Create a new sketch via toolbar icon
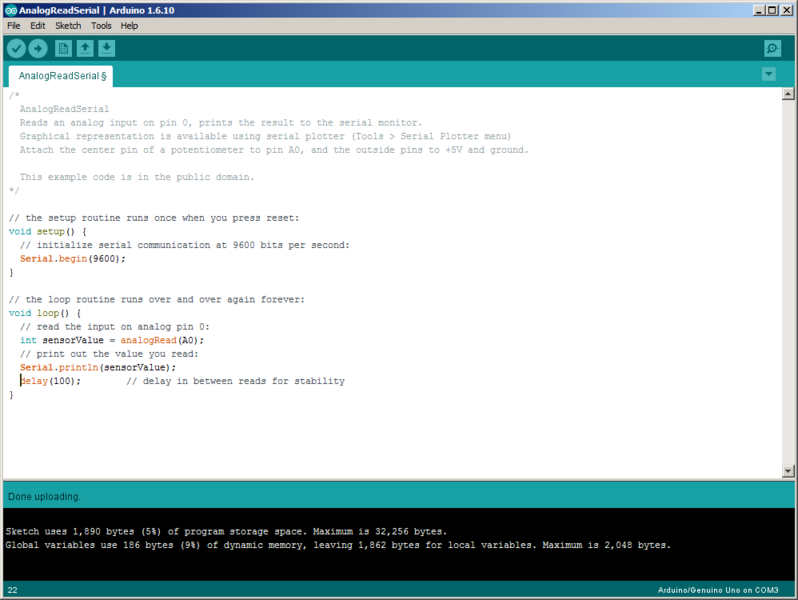 click(64, 48)
